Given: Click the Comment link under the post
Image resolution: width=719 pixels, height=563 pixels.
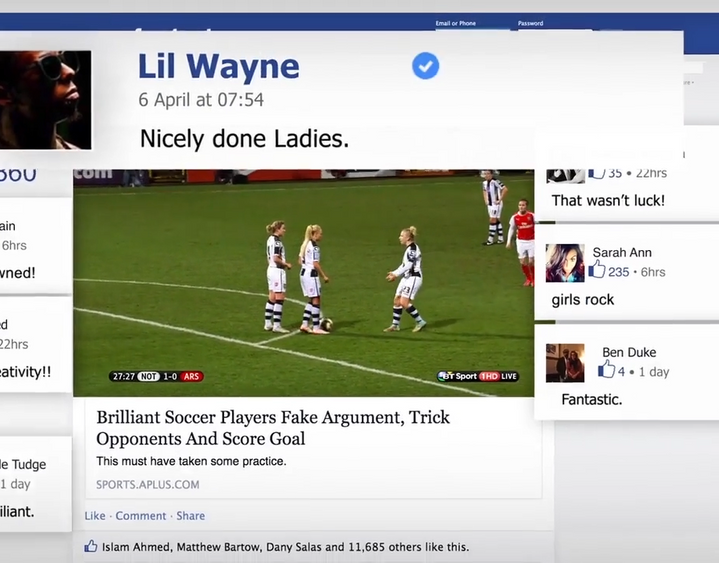Looking at the screenshot, I should coord(141,516).
